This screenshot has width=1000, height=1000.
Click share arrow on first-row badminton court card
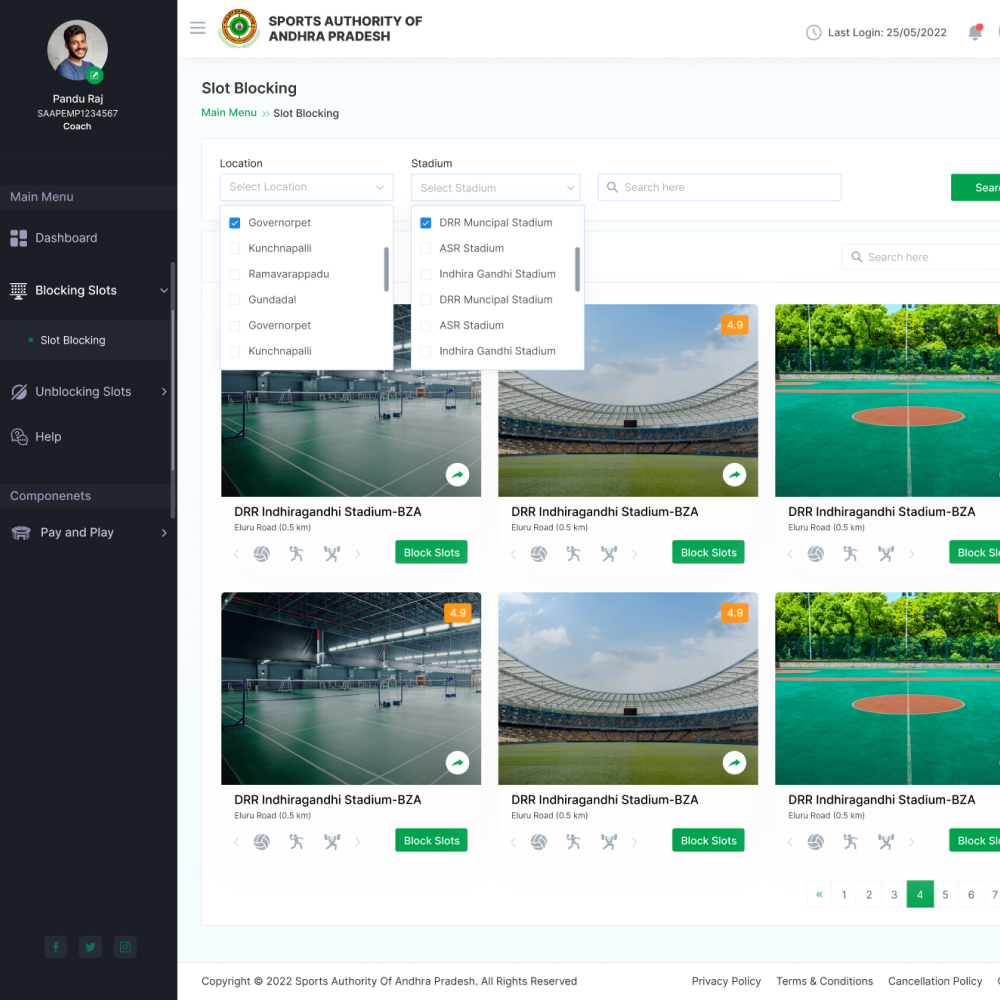(x=457, y=474)
